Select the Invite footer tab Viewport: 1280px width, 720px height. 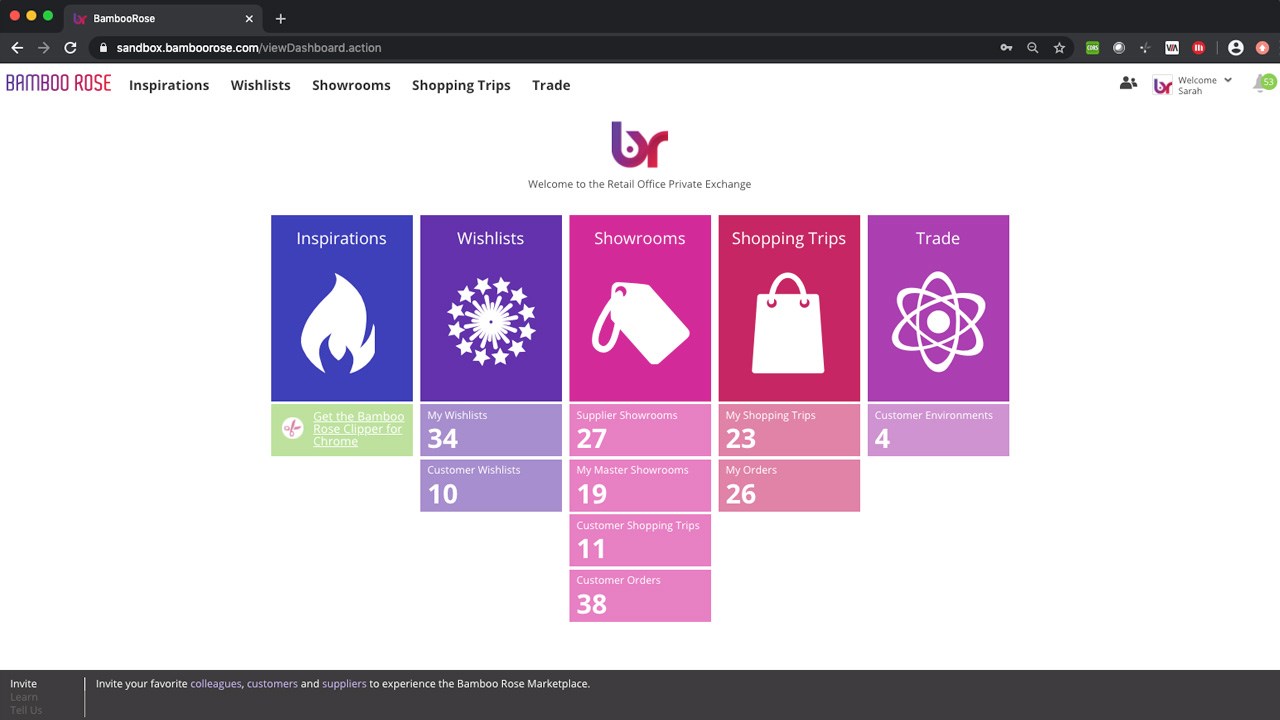point(23,684)
